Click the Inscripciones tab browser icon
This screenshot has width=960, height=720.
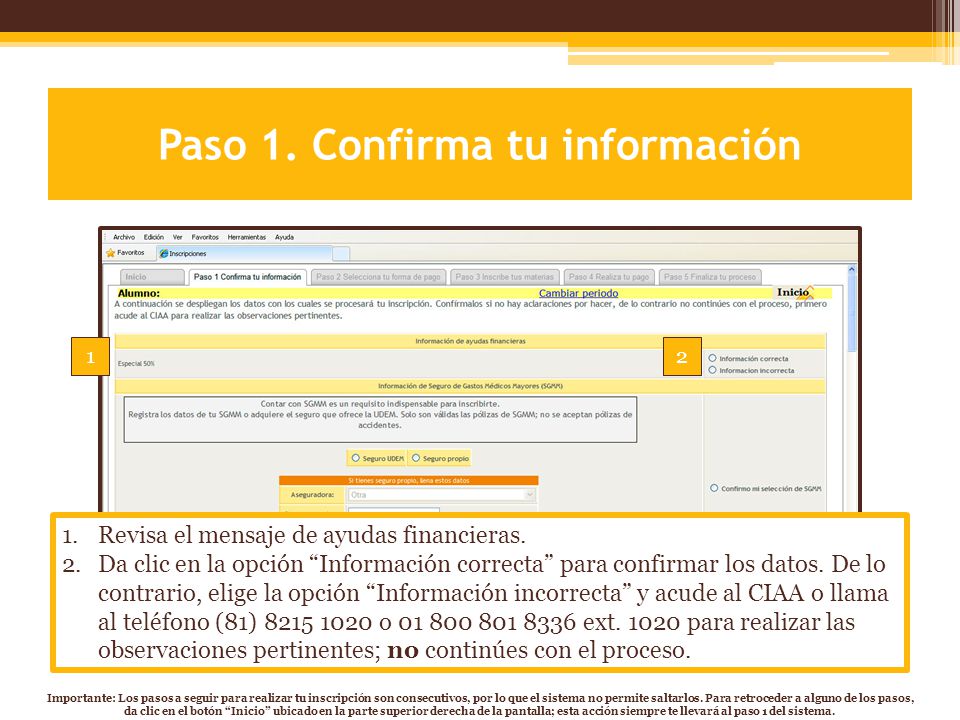pos(163,253)
